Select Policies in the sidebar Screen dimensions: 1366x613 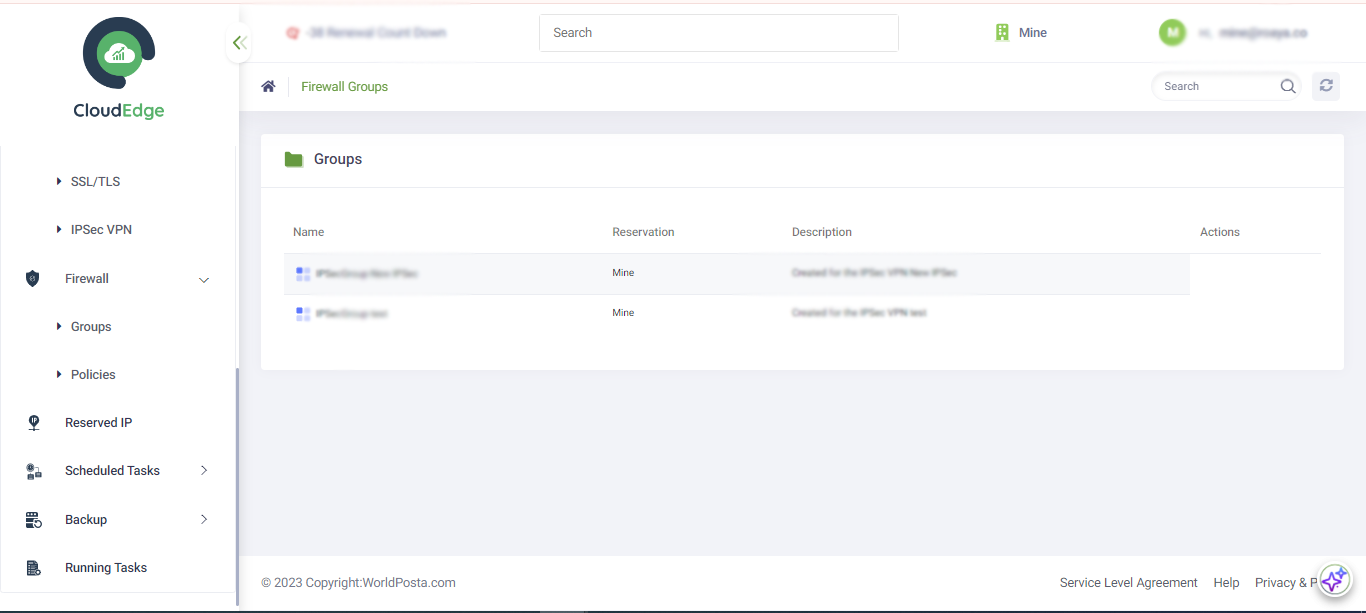91,374
